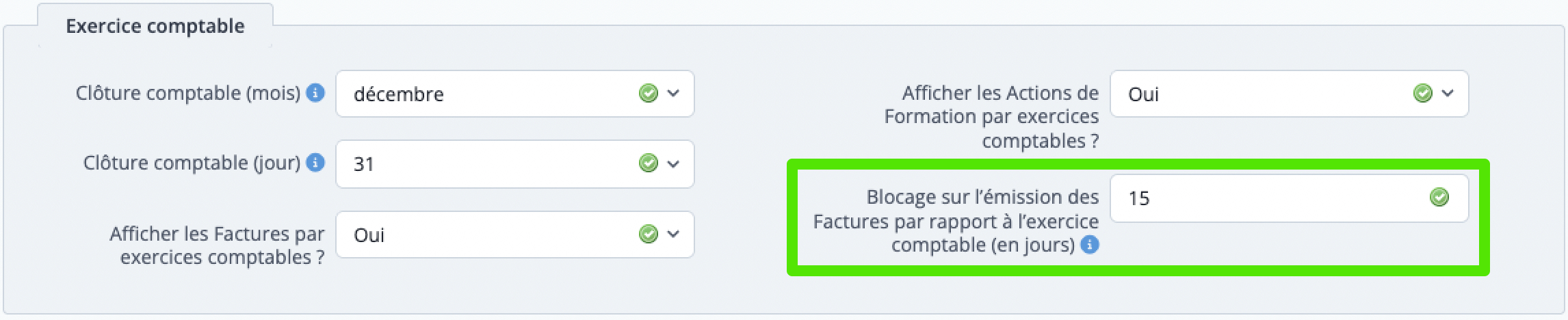Click chevron arrow of the 31 select

click(x=673, y=163)
